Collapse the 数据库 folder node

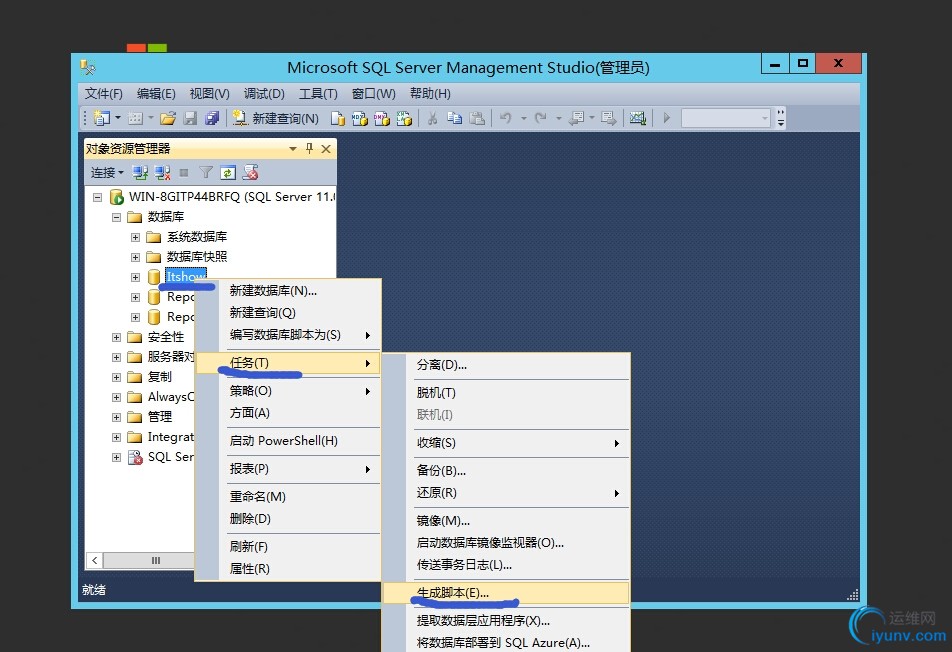tap(117, 217)
